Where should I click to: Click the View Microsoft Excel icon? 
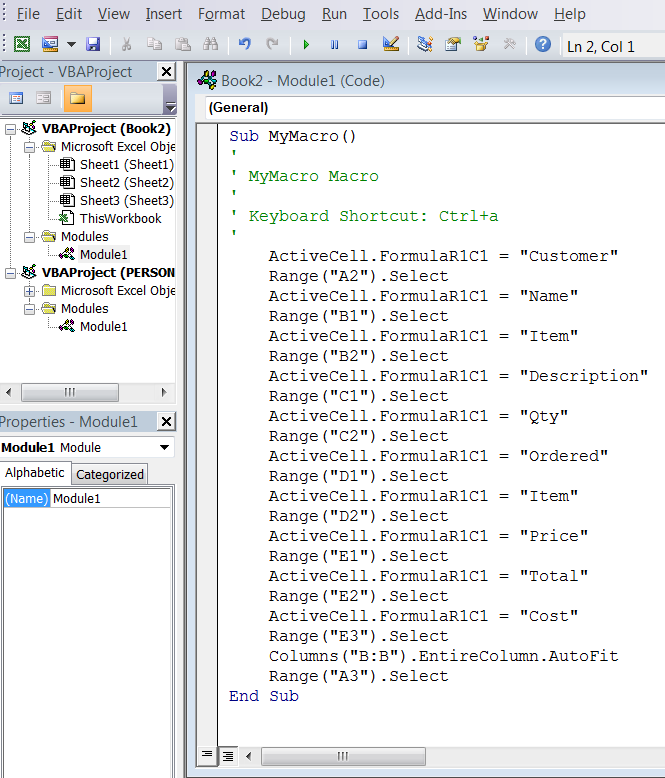click(x=22, y=45)
